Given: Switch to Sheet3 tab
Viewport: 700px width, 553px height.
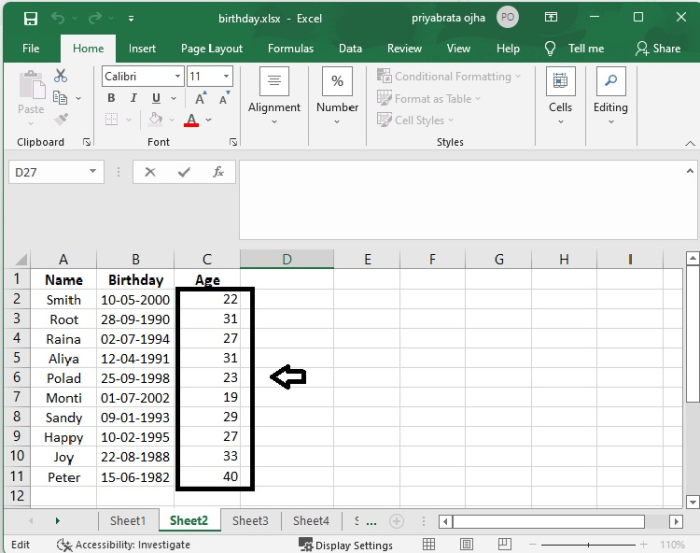Looking at the screenshot, I should point(250,520).
